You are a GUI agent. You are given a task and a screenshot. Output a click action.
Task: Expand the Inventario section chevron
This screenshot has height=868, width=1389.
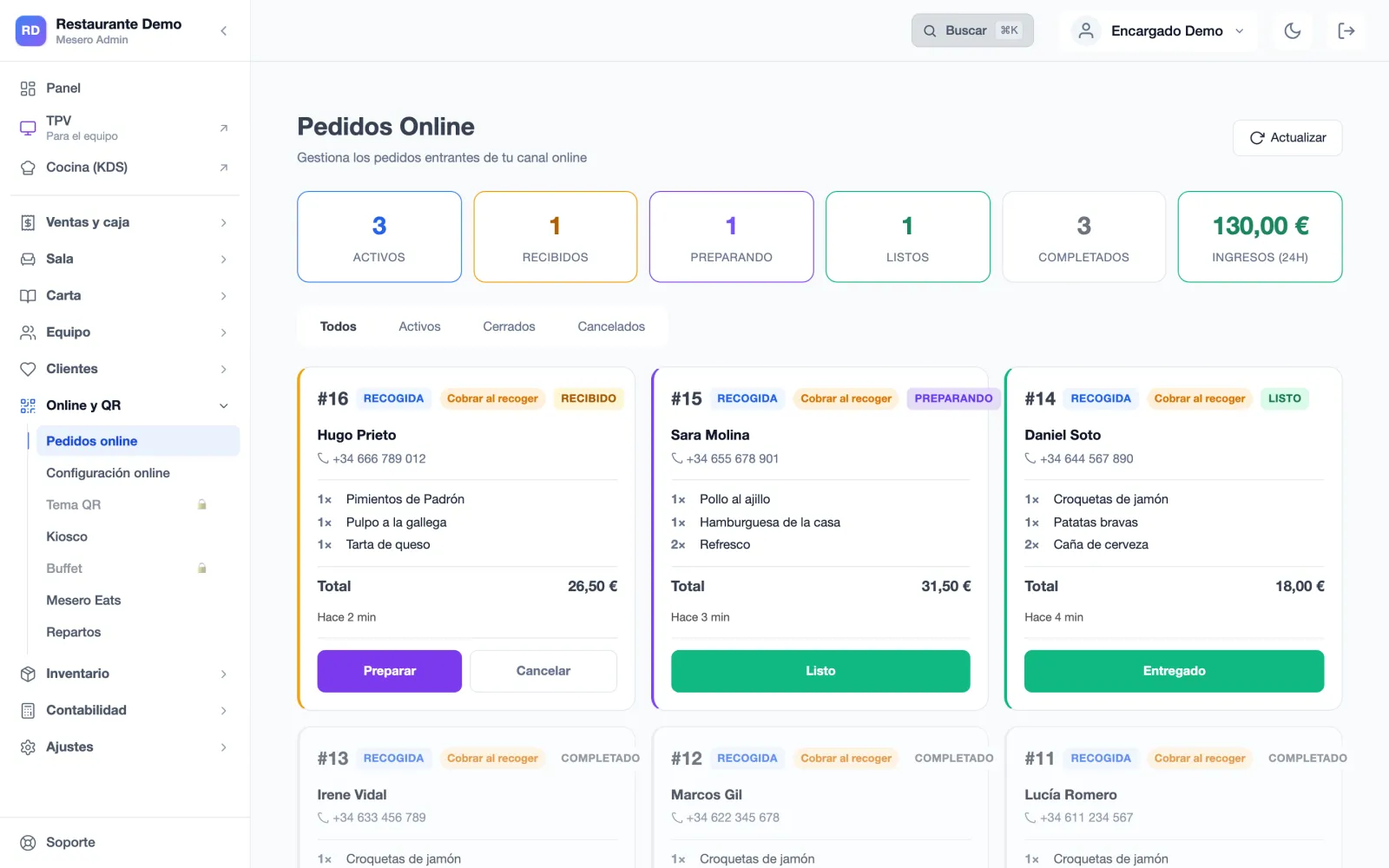(x=223, y=674)
